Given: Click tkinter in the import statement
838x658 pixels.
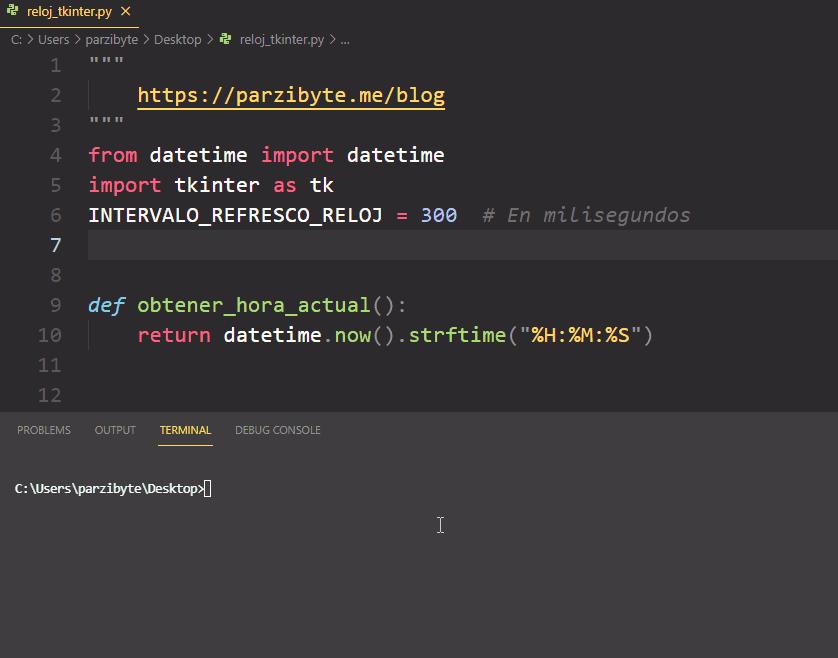Looking at the screenshot, I should coord(217,185).
